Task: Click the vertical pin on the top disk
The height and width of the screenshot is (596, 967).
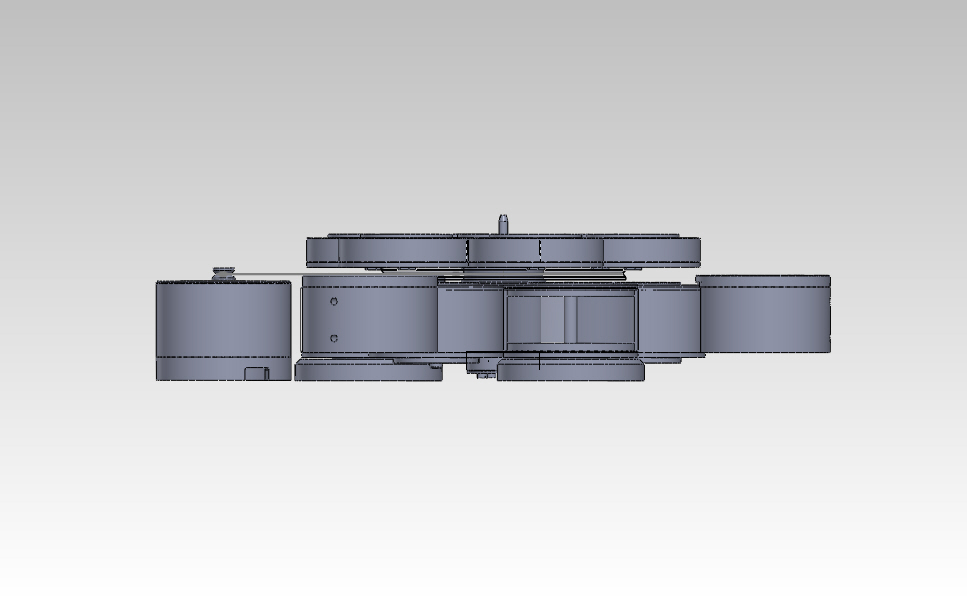Action: point(503,224)
